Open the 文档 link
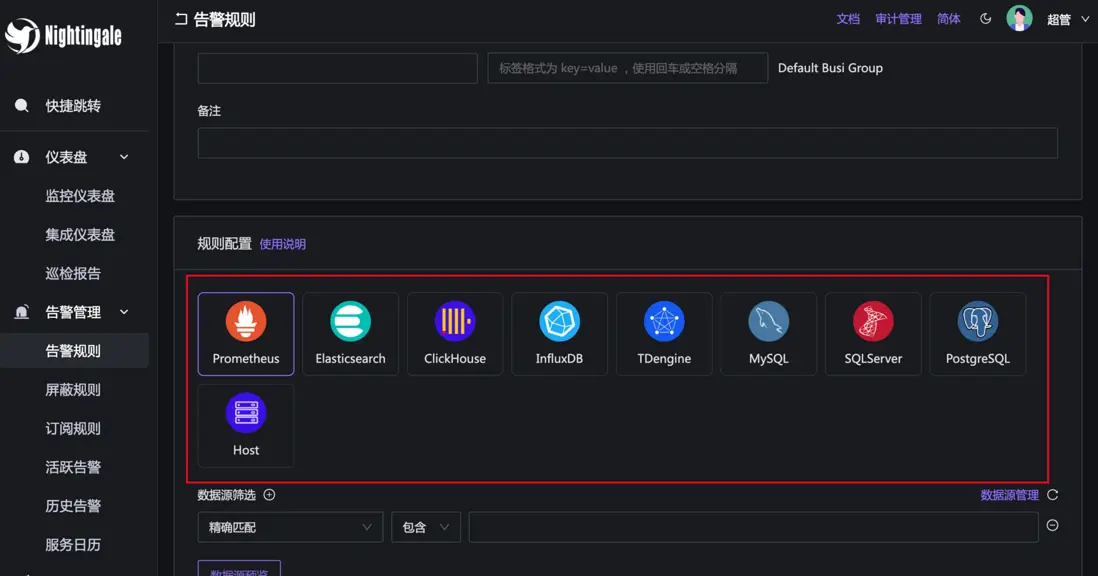The image size is (1098, 576). 847,19
